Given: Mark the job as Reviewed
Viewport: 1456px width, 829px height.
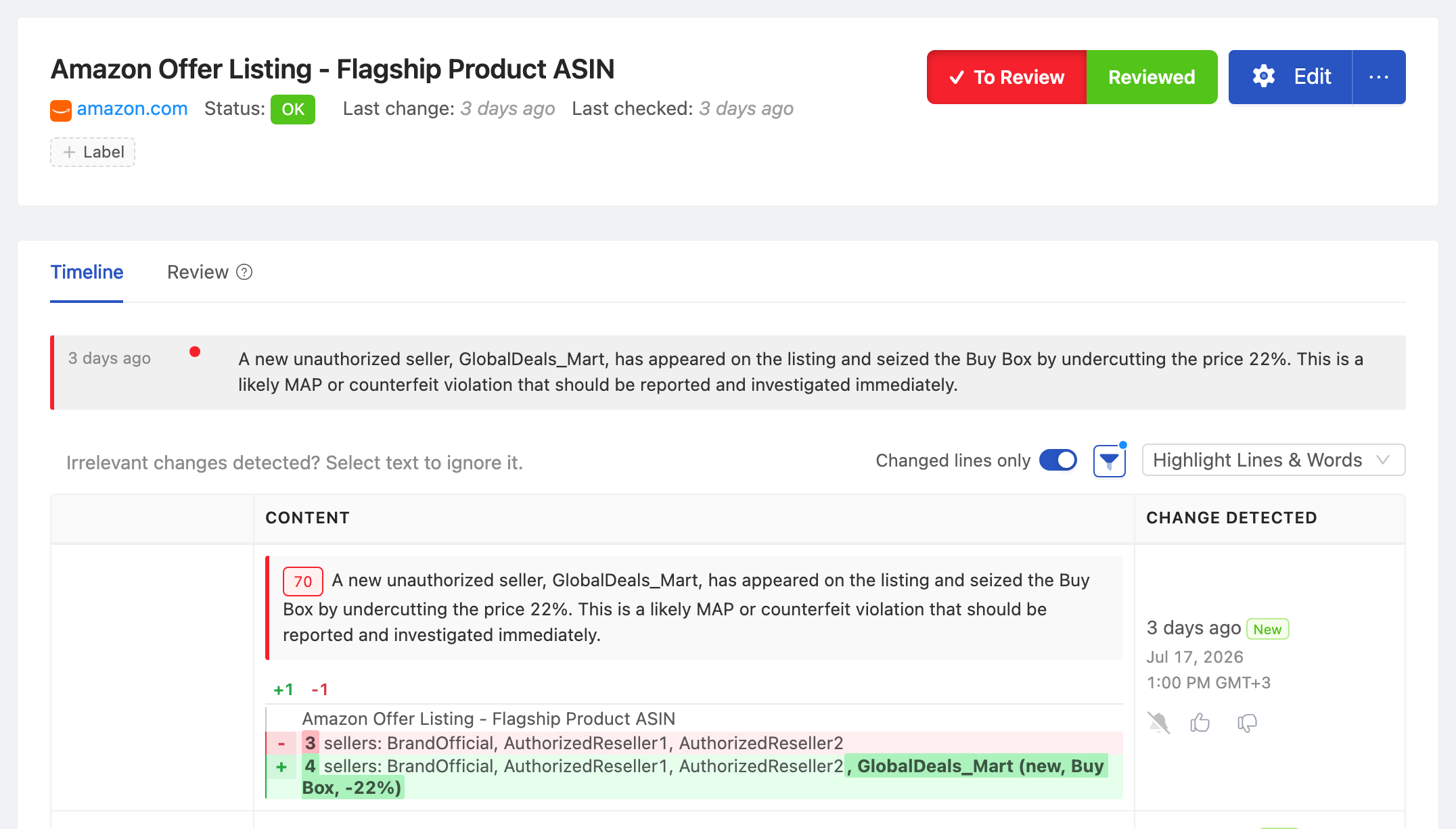Looking at the screenshot, I should point(1152,77).
